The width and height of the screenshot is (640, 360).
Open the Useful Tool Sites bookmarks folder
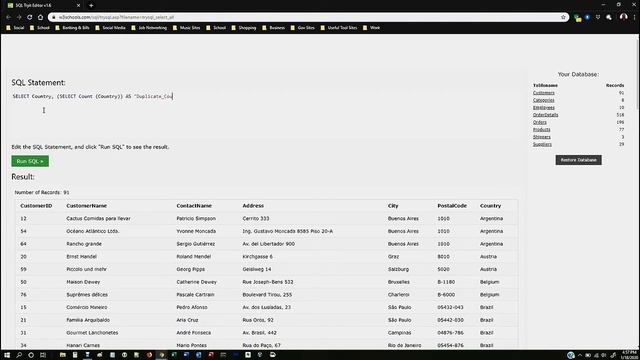coord(339,28)
